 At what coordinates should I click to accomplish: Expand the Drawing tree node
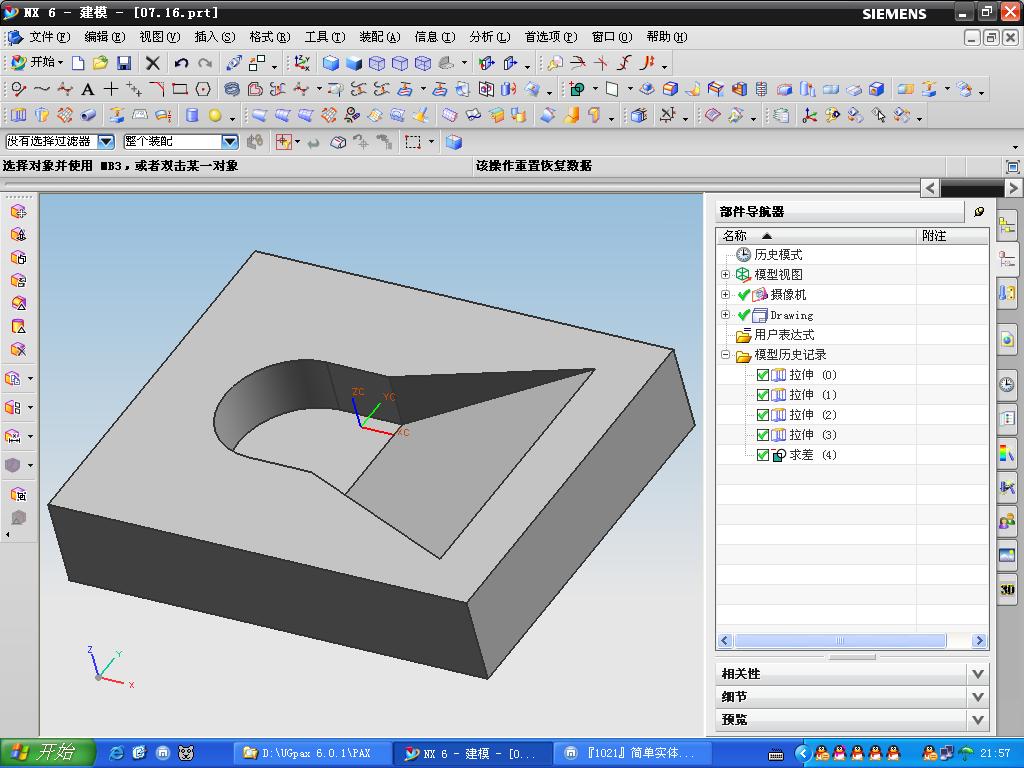click(725, 315)
